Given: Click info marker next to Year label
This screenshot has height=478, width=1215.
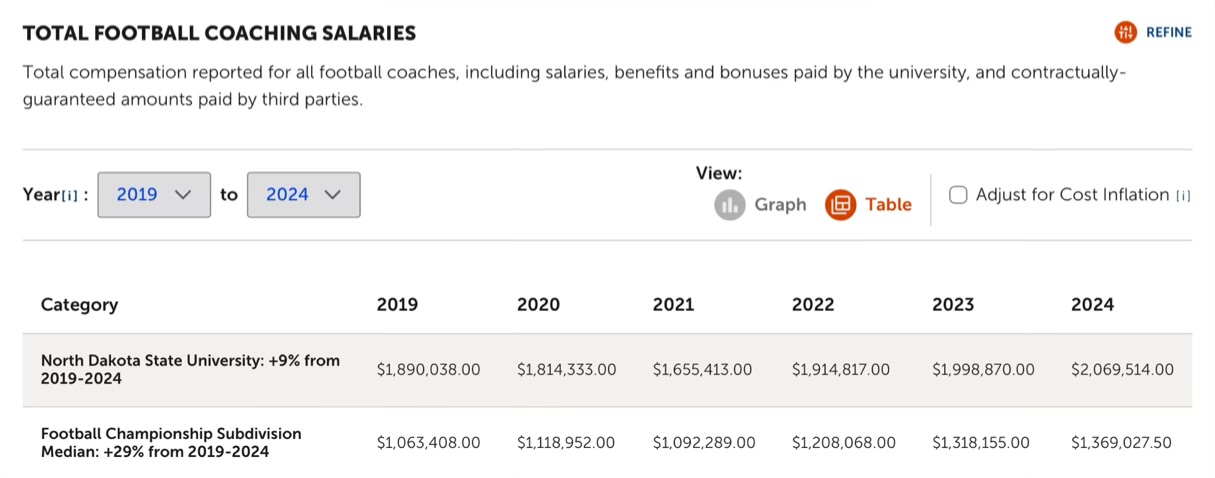Looking at the screenshot, I should pos(70,195).
